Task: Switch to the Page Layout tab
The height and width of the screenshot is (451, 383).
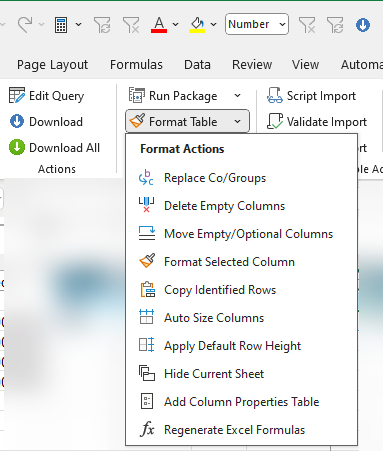Action: pos(53,65)
